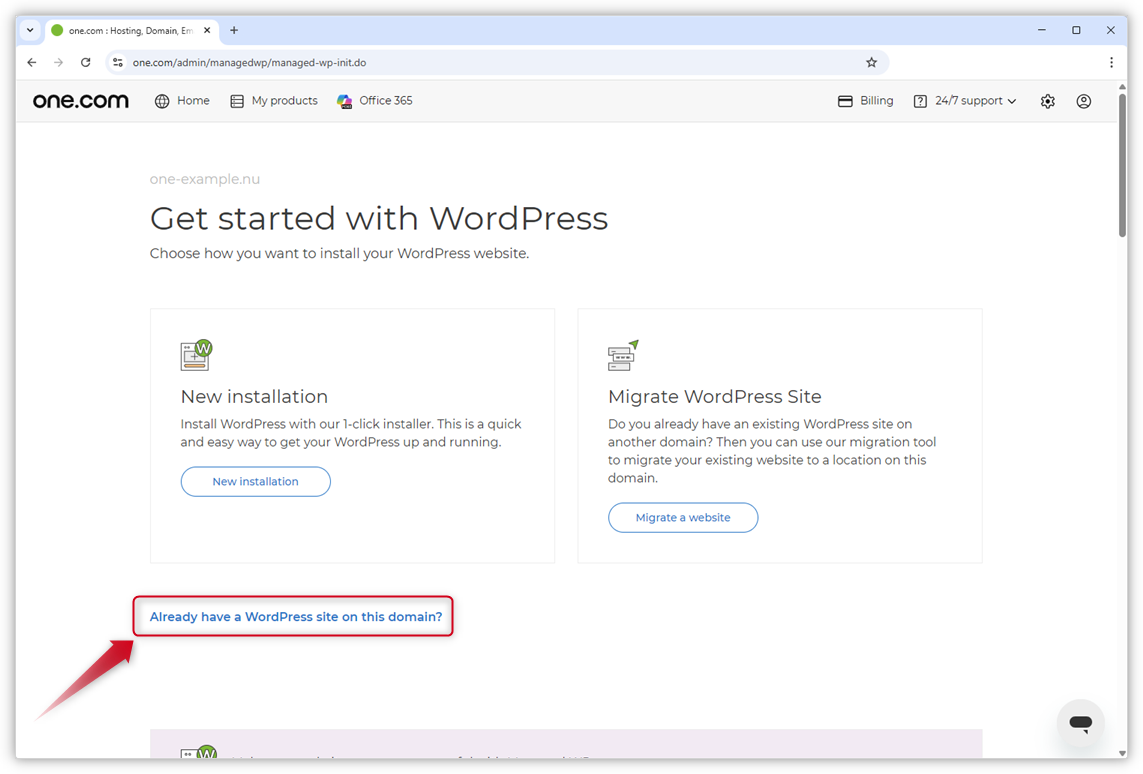Click the Billing card icon
Screen dimensions: 1143x774
[845, 101]
